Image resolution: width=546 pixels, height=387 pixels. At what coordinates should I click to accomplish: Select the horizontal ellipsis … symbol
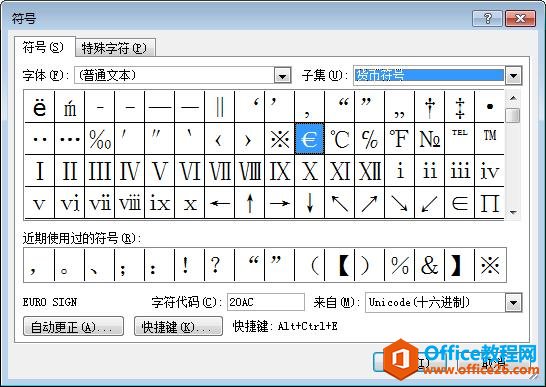(70, 139)
